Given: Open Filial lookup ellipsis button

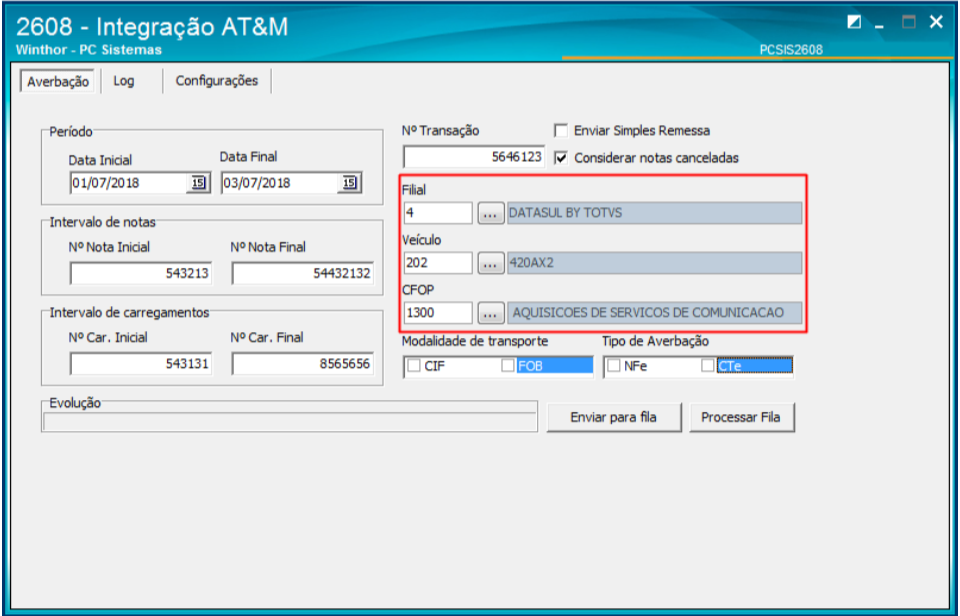Looking at the screenshot, I should 490,213.
